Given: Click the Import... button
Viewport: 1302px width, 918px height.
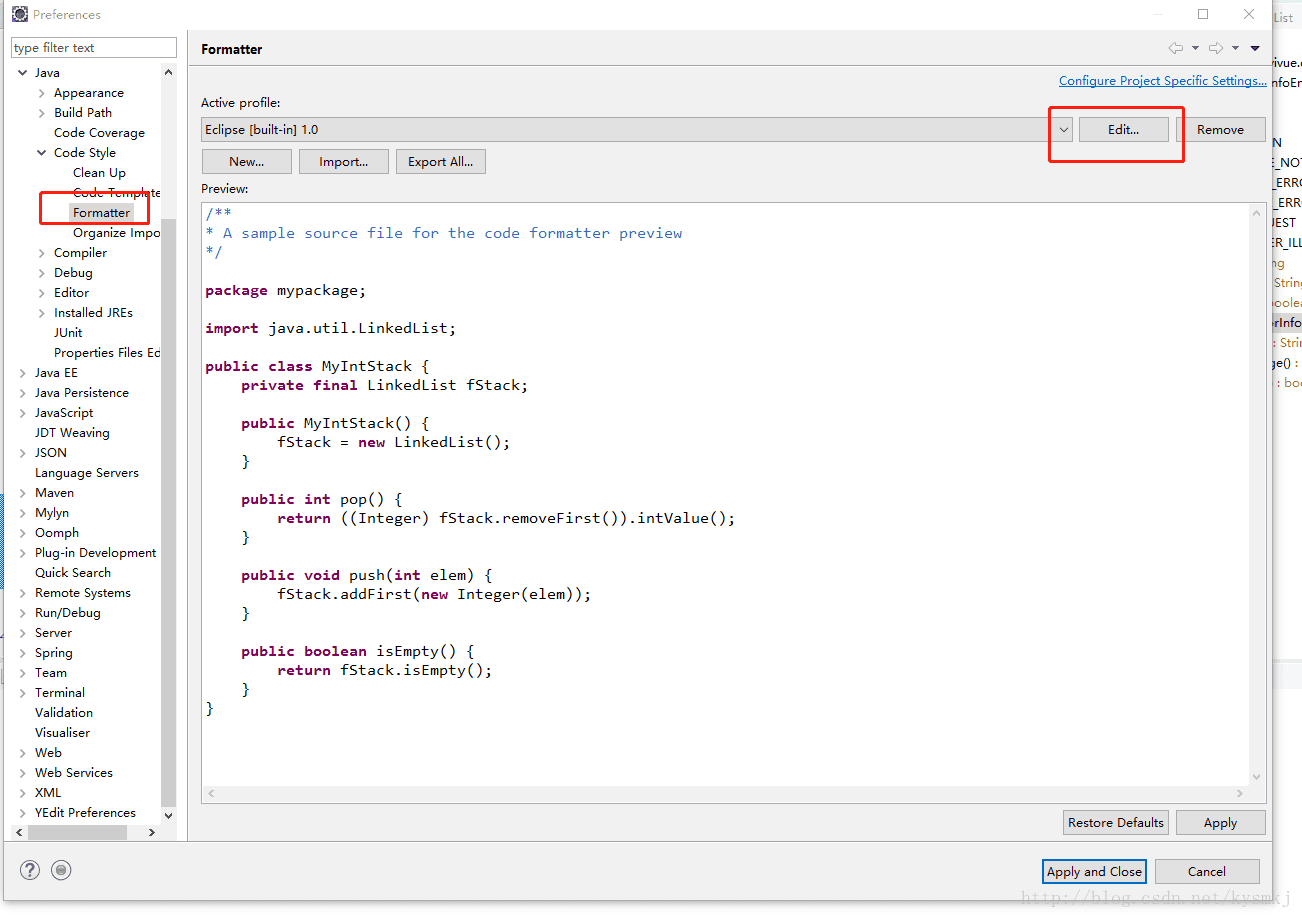Looking at the screenshot, I should coord(343,161).
